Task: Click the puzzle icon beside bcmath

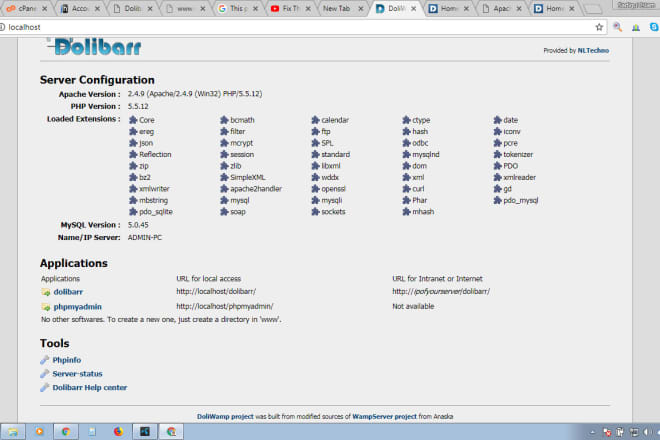Action: point(224,120)
